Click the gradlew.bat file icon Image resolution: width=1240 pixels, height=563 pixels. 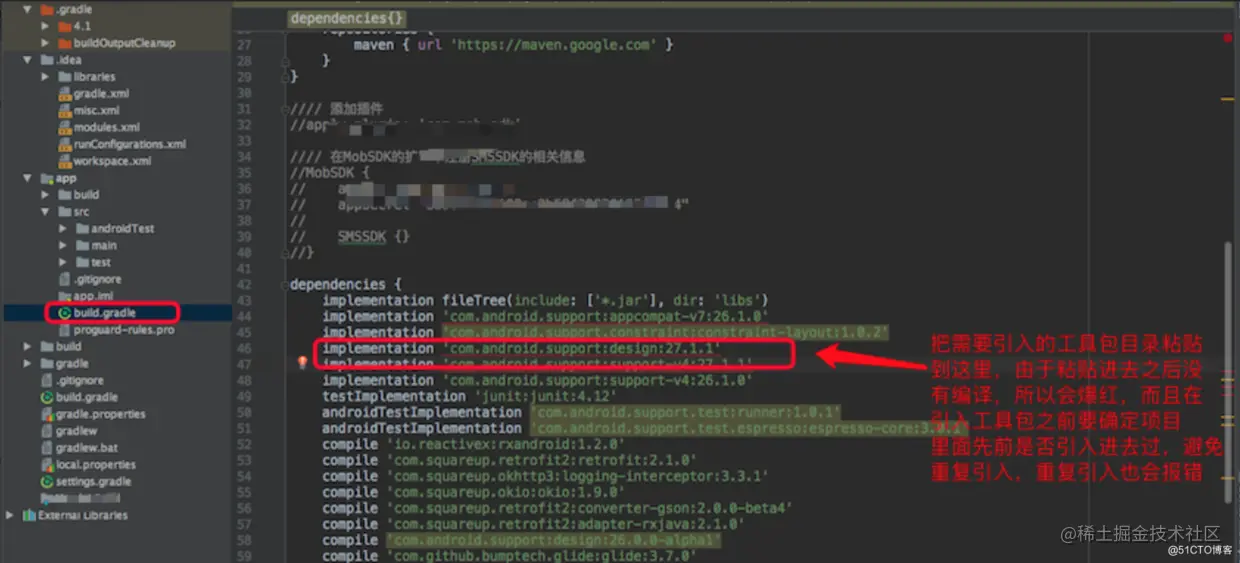(47, 448)
